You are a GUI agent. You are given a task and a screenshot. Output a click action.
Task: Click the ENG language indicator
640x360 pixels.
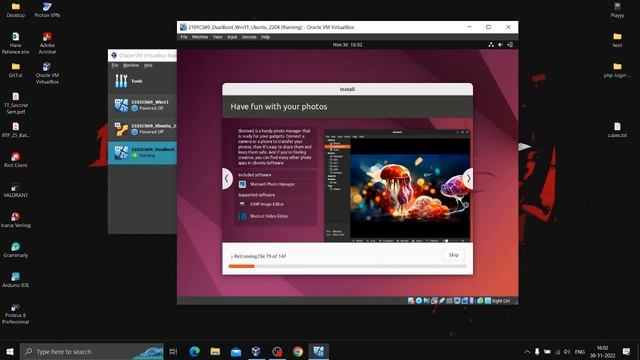580,352
